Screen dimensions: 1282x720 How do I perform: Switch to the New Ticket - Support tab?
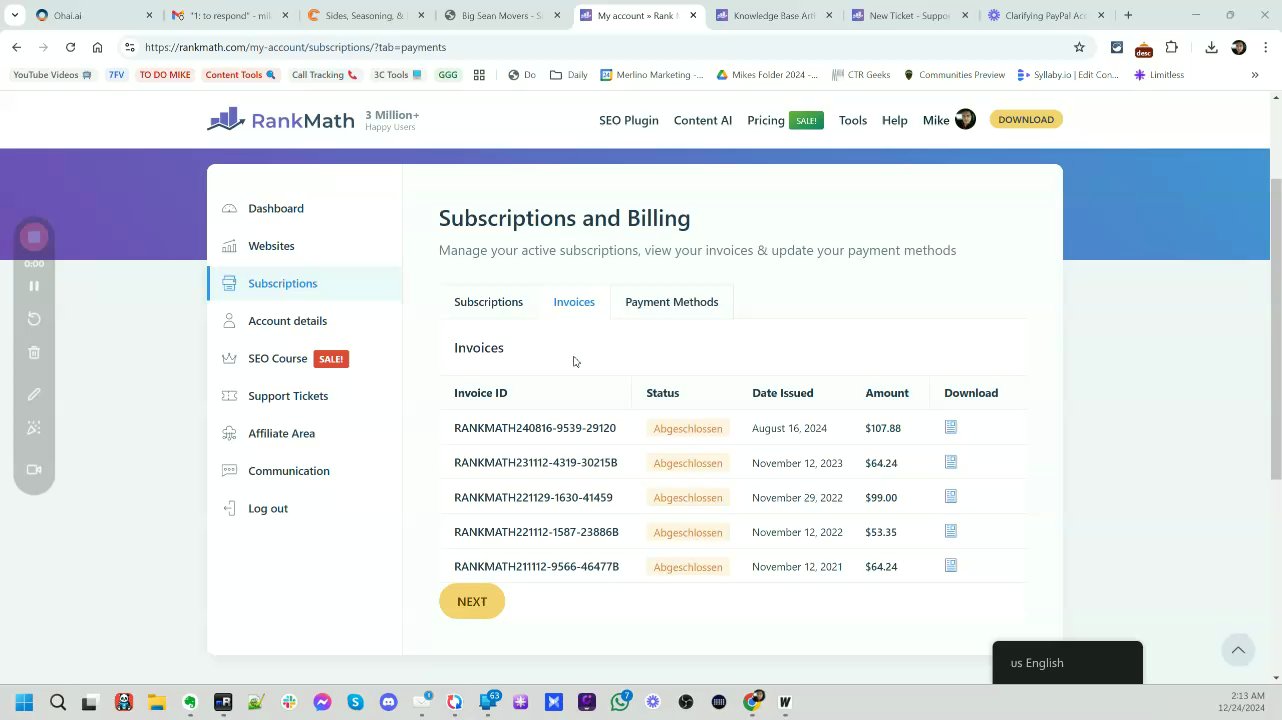click(x=910, y=15)
